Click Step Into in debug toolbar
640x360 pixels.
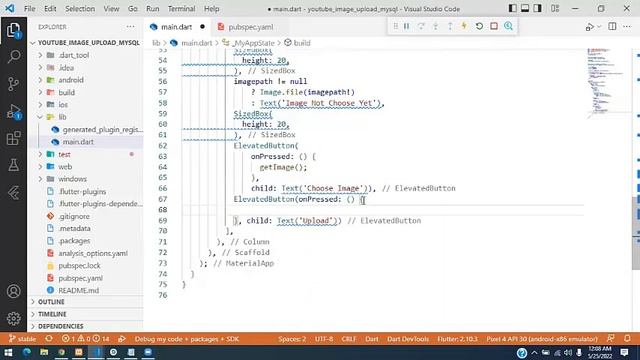[x=436, y=26]
